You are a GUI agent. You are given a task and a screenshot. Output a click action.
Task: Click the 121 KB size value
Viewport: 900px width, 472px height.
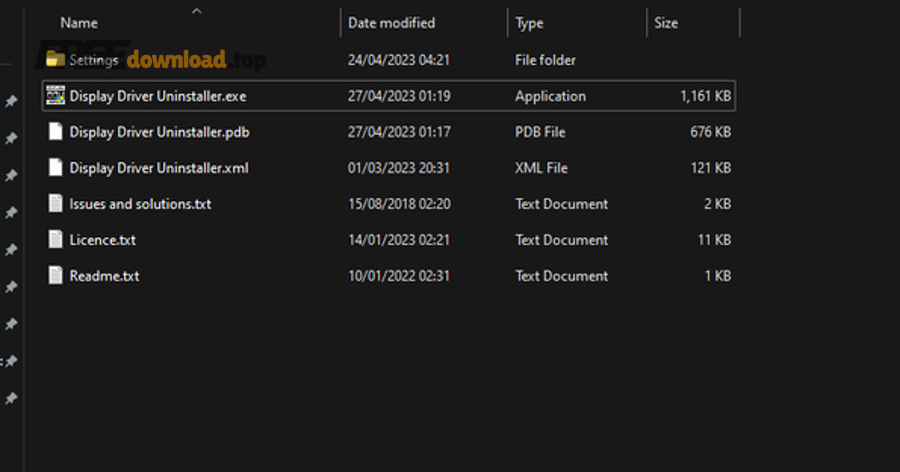711,168
